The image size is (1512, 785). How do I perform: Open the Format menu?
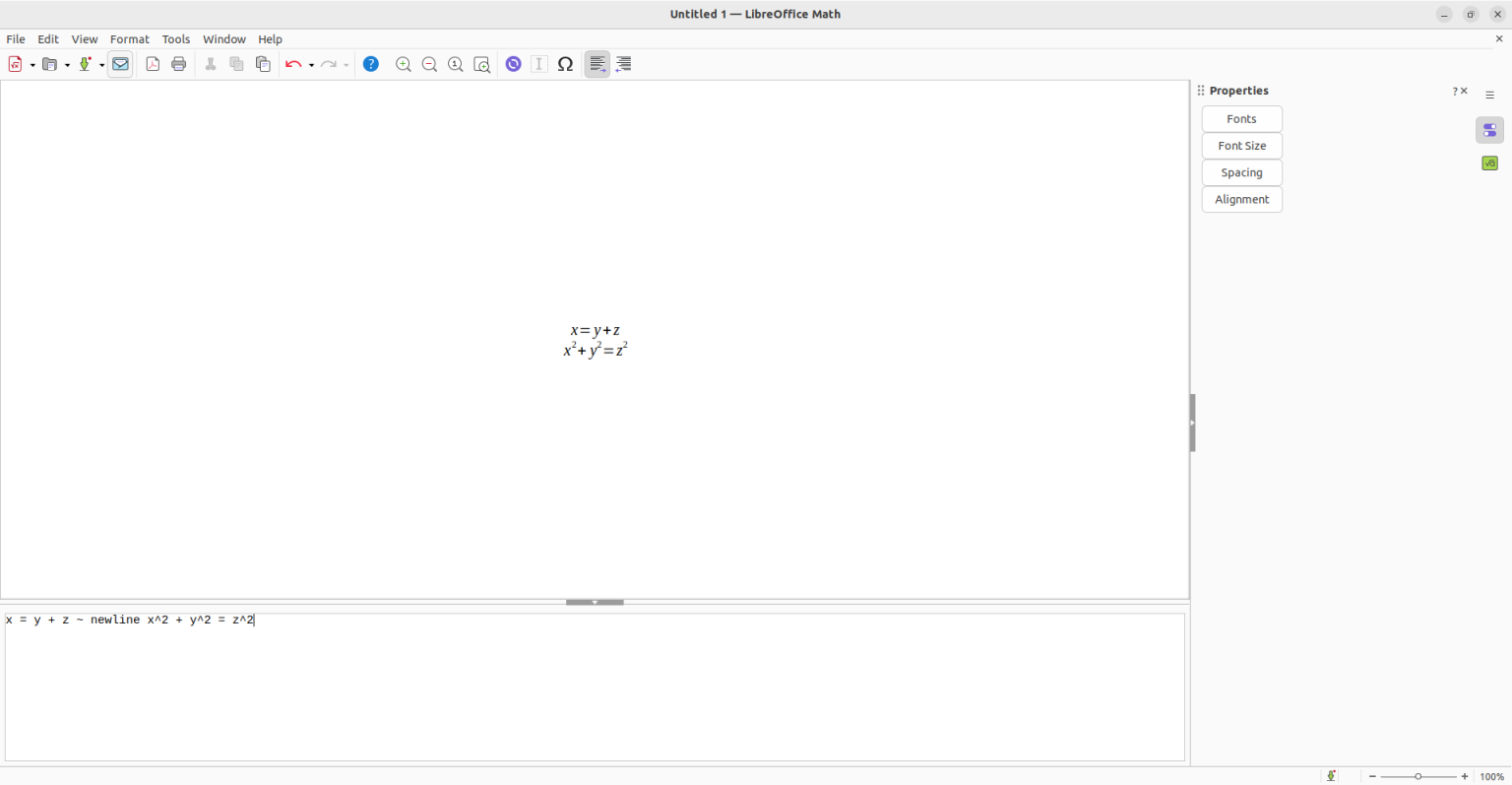point(129,39)
